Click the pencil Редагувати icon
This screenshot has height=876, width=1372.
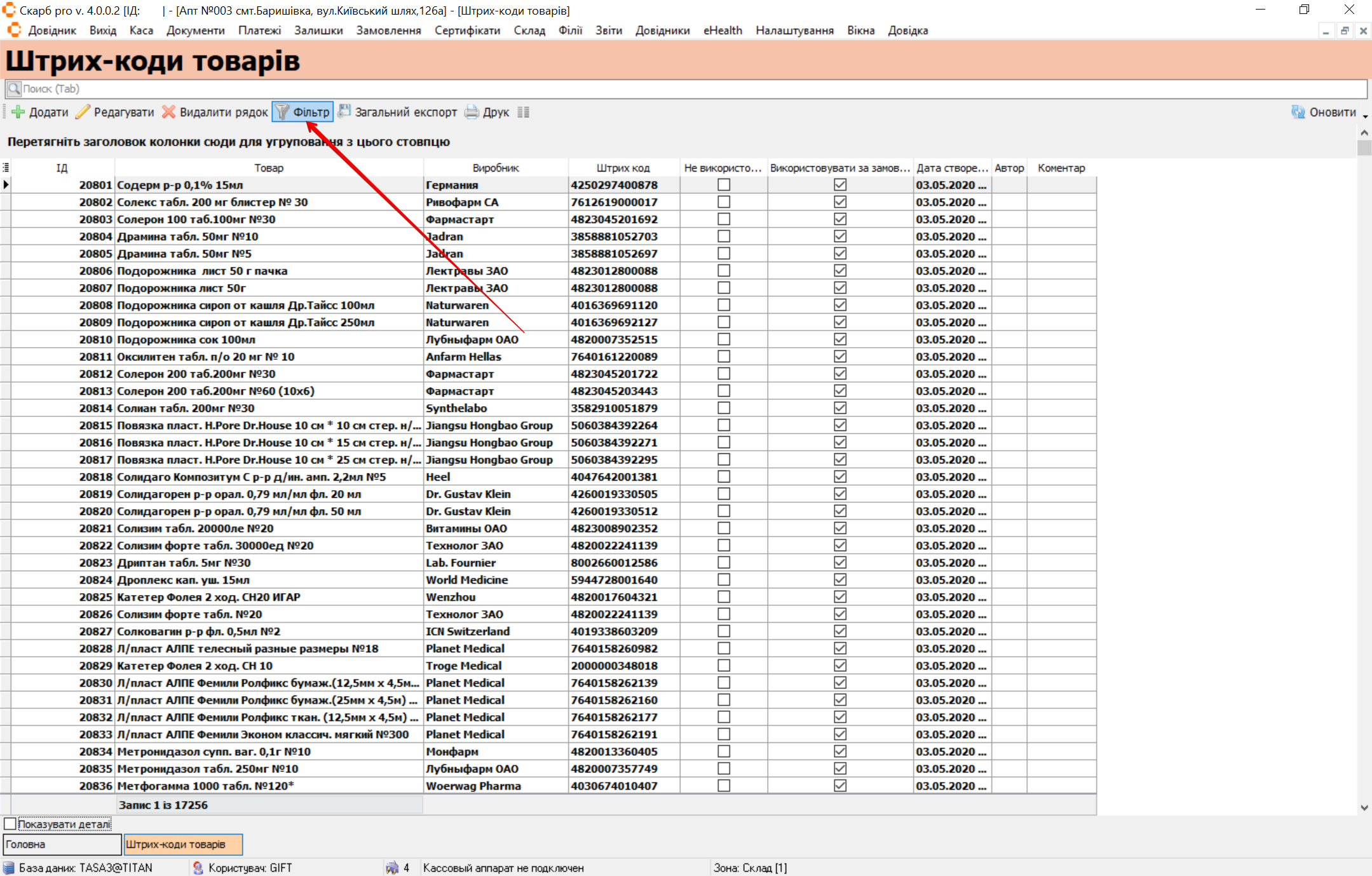pyautogui.click(x=83, y=112)
